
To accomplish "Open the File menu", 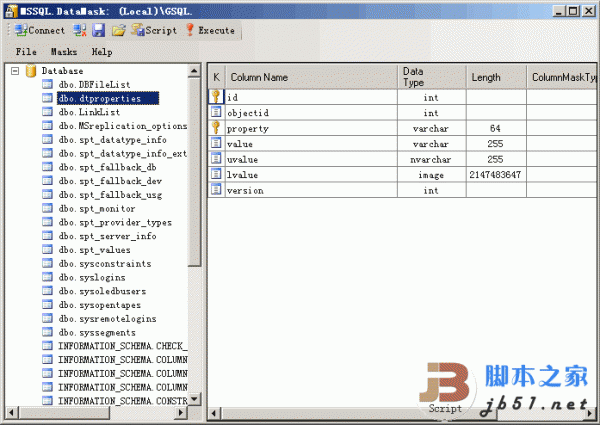I will (26, 52).
